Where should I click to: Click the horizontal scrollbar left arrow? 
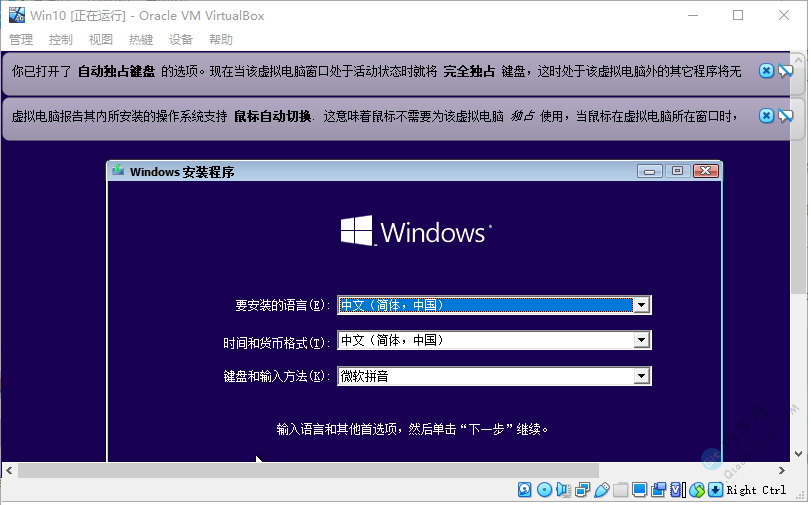pos(9,470)
